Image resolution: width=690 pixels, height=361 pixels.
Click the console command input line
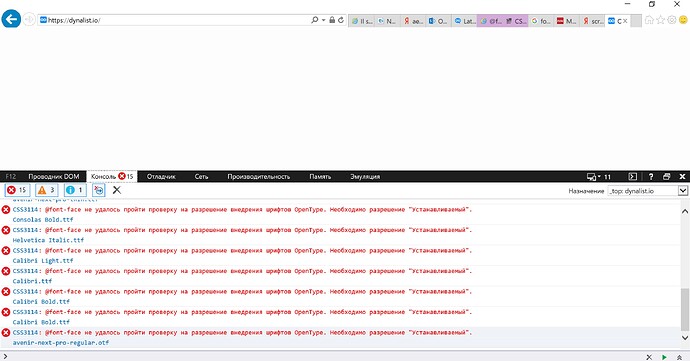[326, 357]
